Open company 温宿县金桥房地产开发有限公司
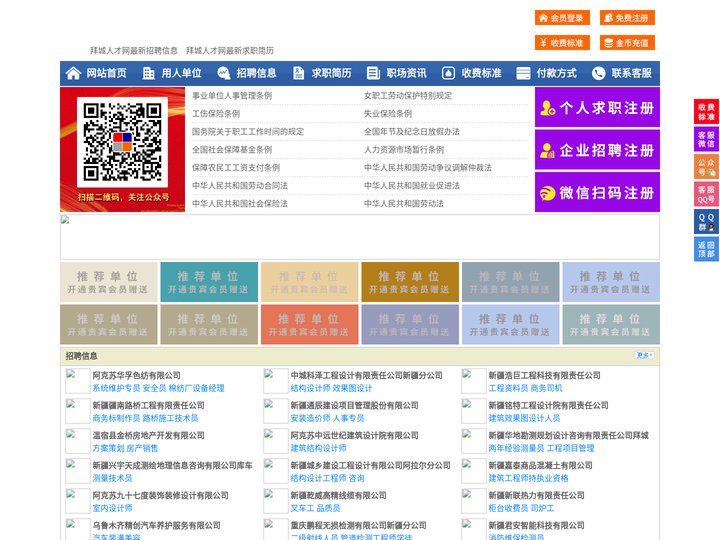 [x=148, y=435]
